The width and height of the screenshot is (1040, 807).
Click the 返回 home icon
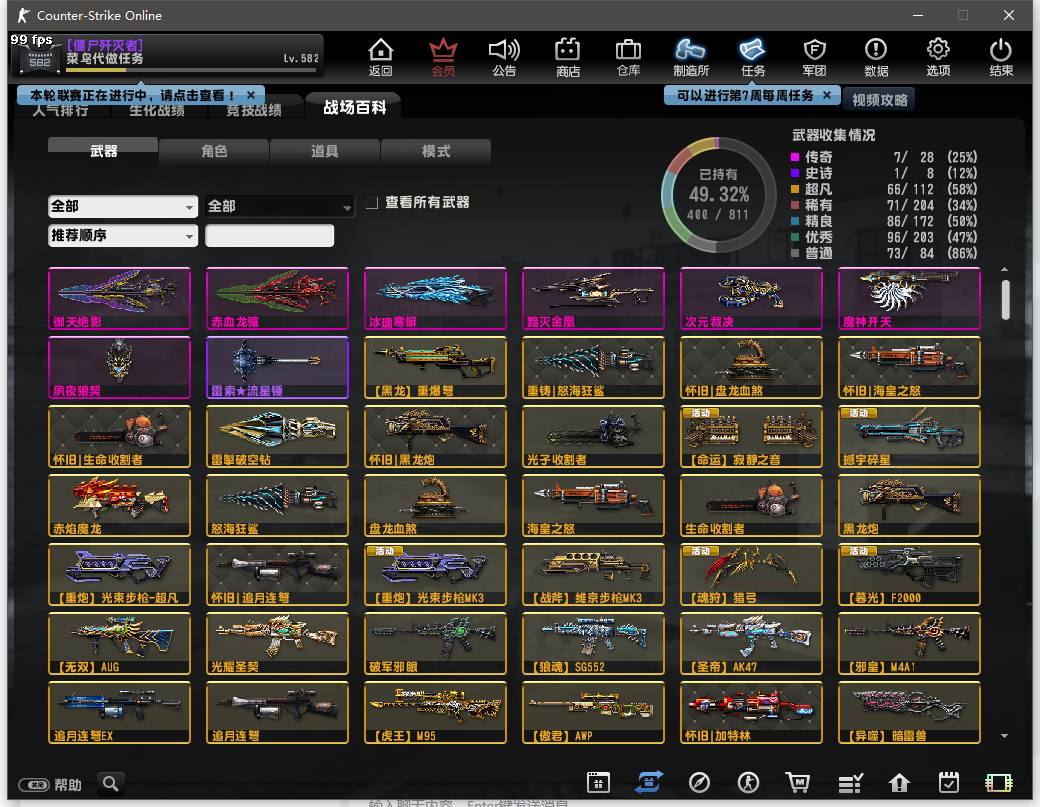tap(381, 57)
